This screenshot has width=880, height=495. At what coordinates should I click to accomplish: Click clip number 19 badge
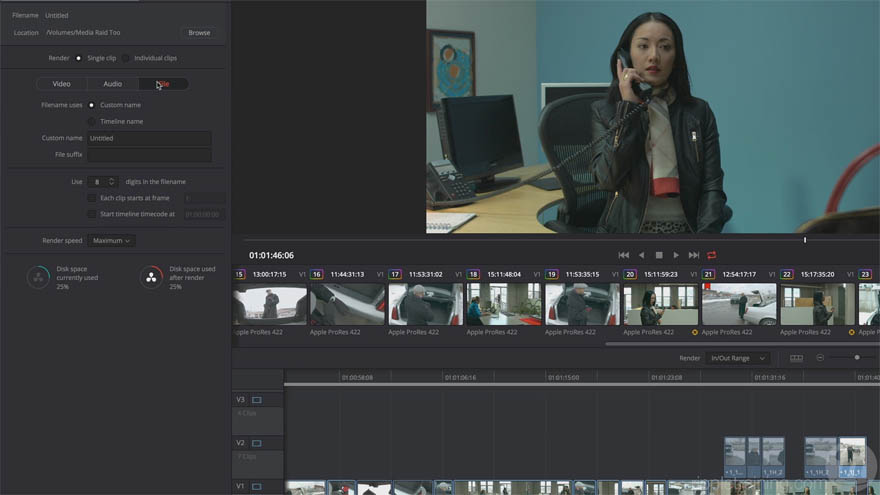pyautogui.click(x=552, y=274)
